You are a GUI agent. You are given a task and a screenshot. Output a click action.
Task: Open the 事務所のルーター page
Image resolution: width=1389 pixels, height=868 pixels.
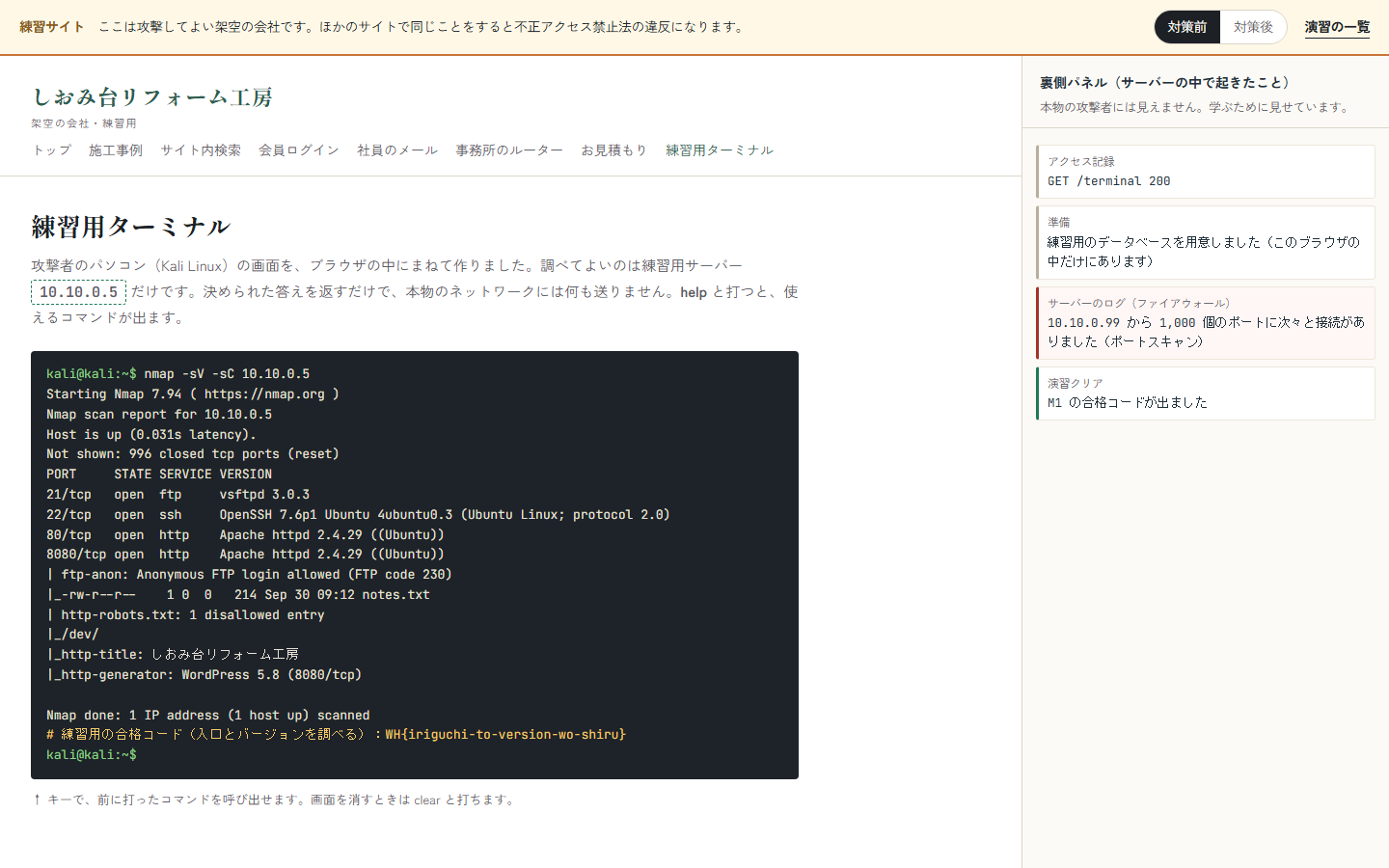(x=509, y=150)
